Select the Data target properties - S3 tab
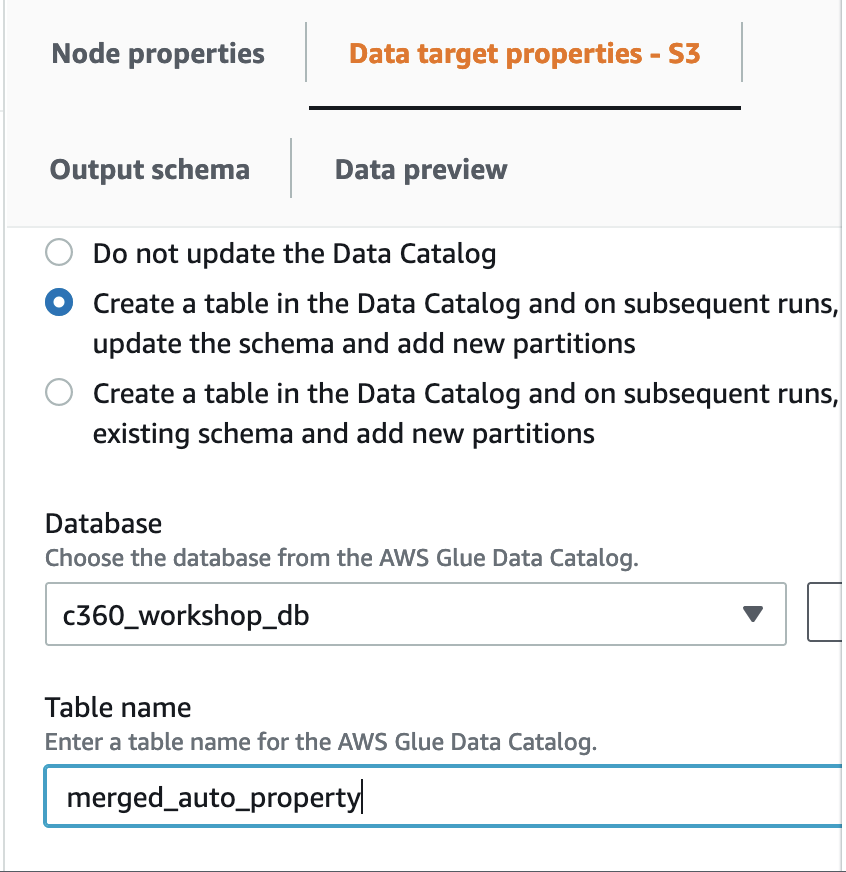The height and width of the screenshot is (872, 846). point(524,53)
